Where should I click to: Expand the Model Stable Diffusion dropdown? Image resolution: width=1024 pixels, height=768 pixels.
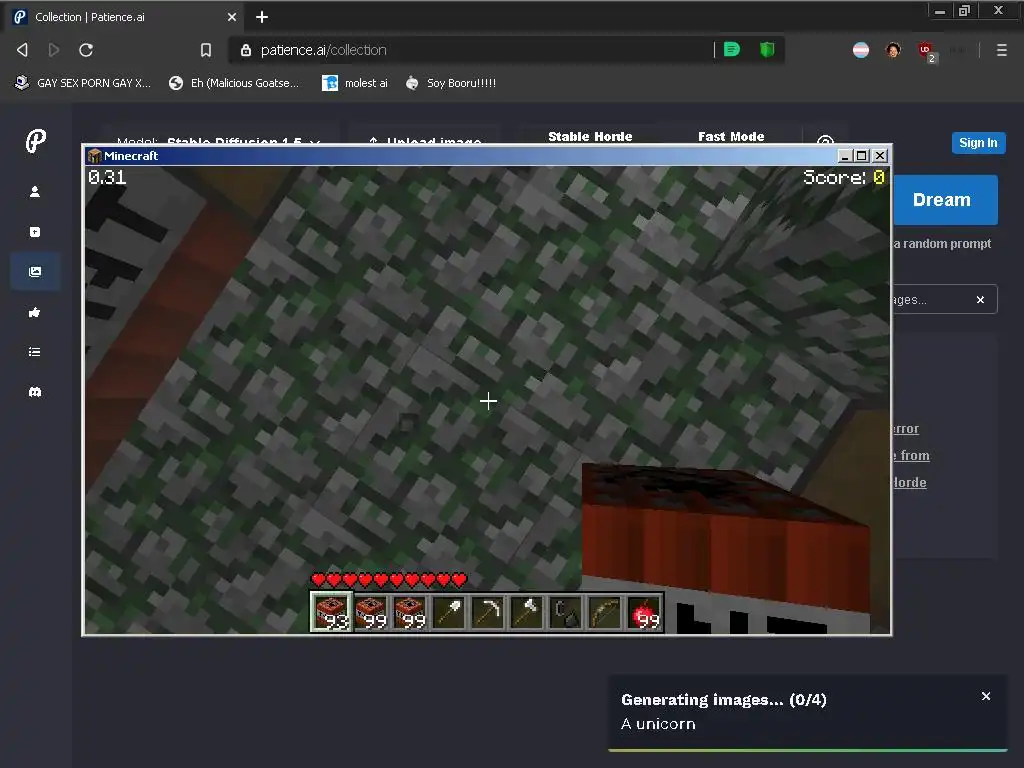[x=219, y=141]
